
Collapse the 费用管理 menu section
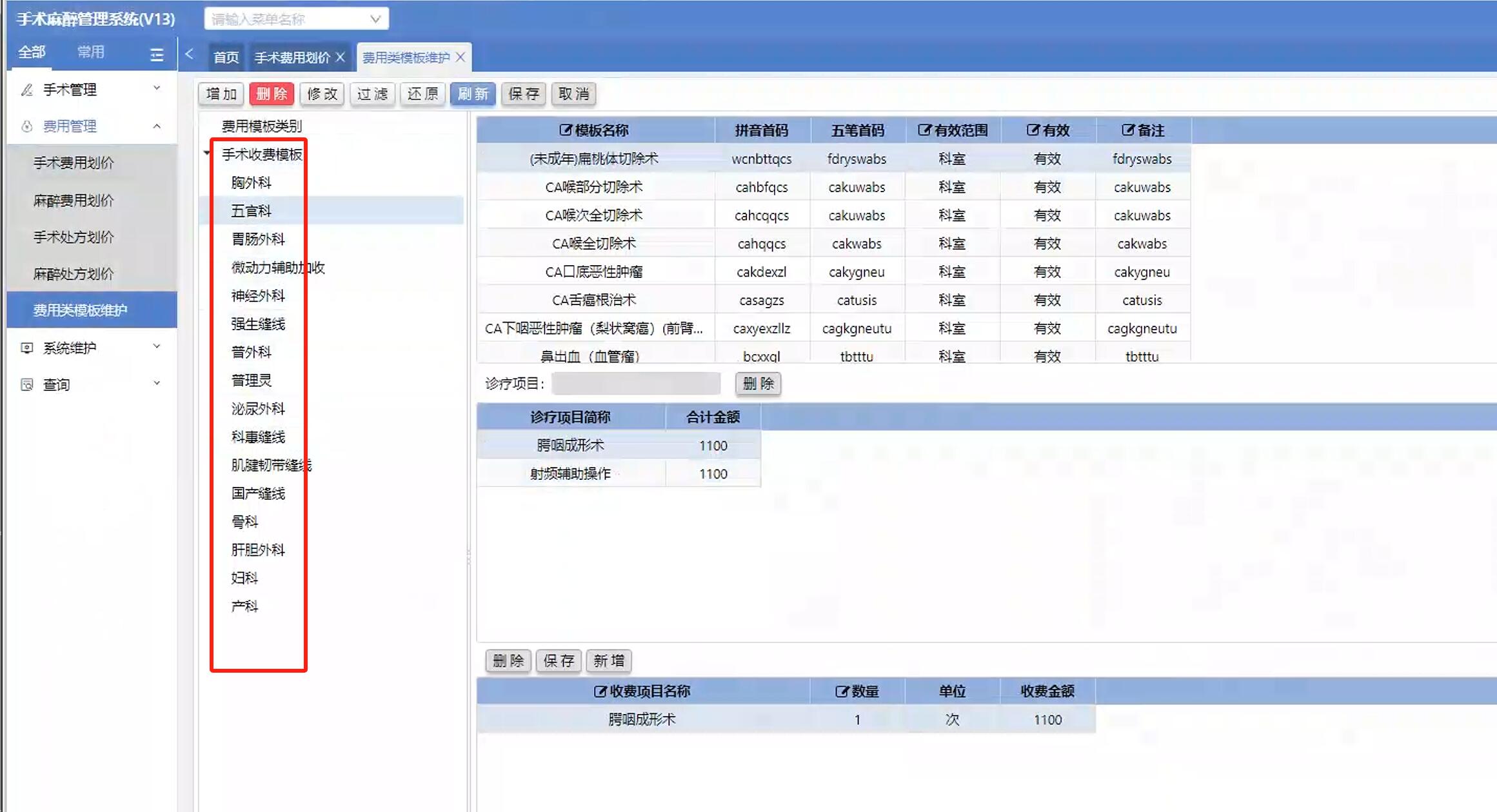pyautogui.click(x=157, y=126)
